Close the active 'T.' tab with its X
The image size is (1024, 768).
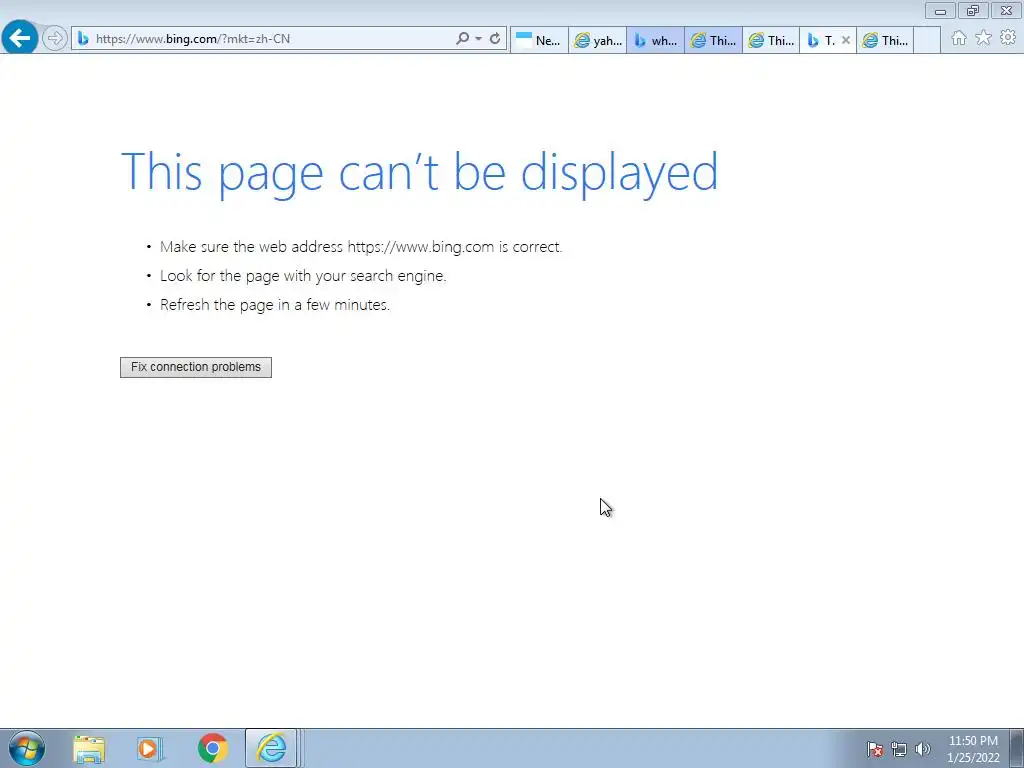[846, 40]
